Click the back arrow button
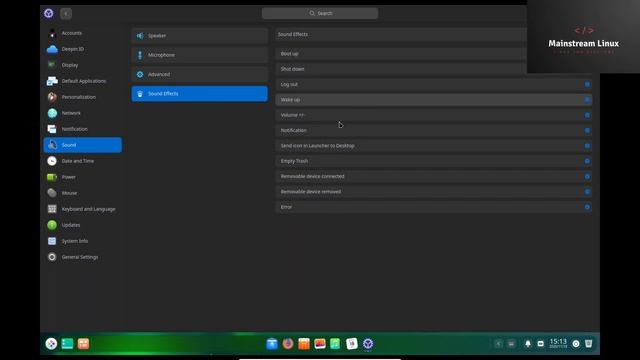 pos(66,13)
